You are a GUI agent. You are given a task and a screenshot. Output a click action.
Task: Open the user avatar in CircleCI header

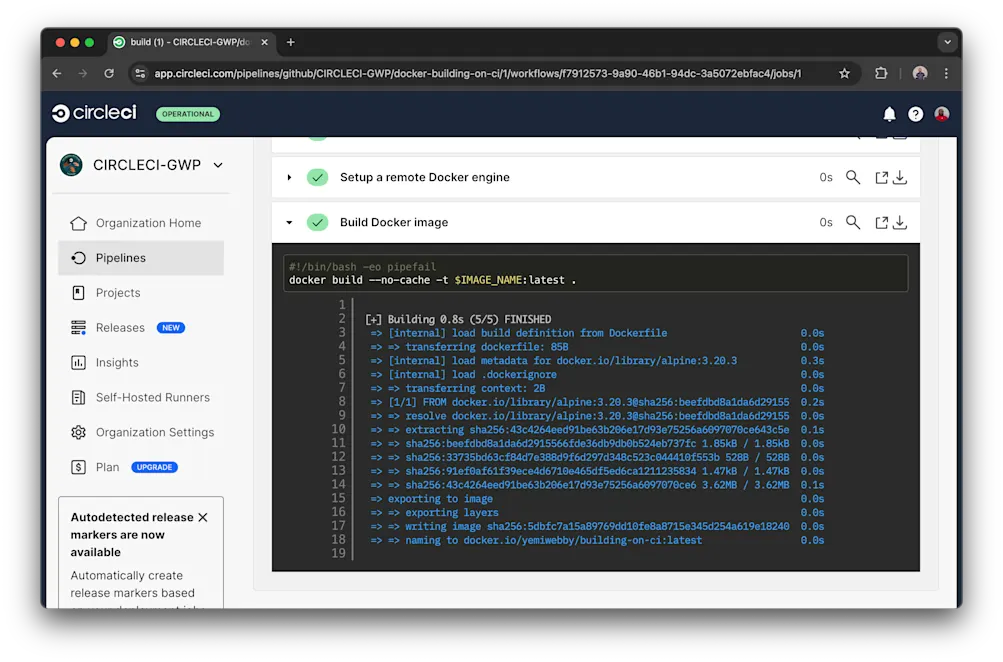tap(942, 114)
